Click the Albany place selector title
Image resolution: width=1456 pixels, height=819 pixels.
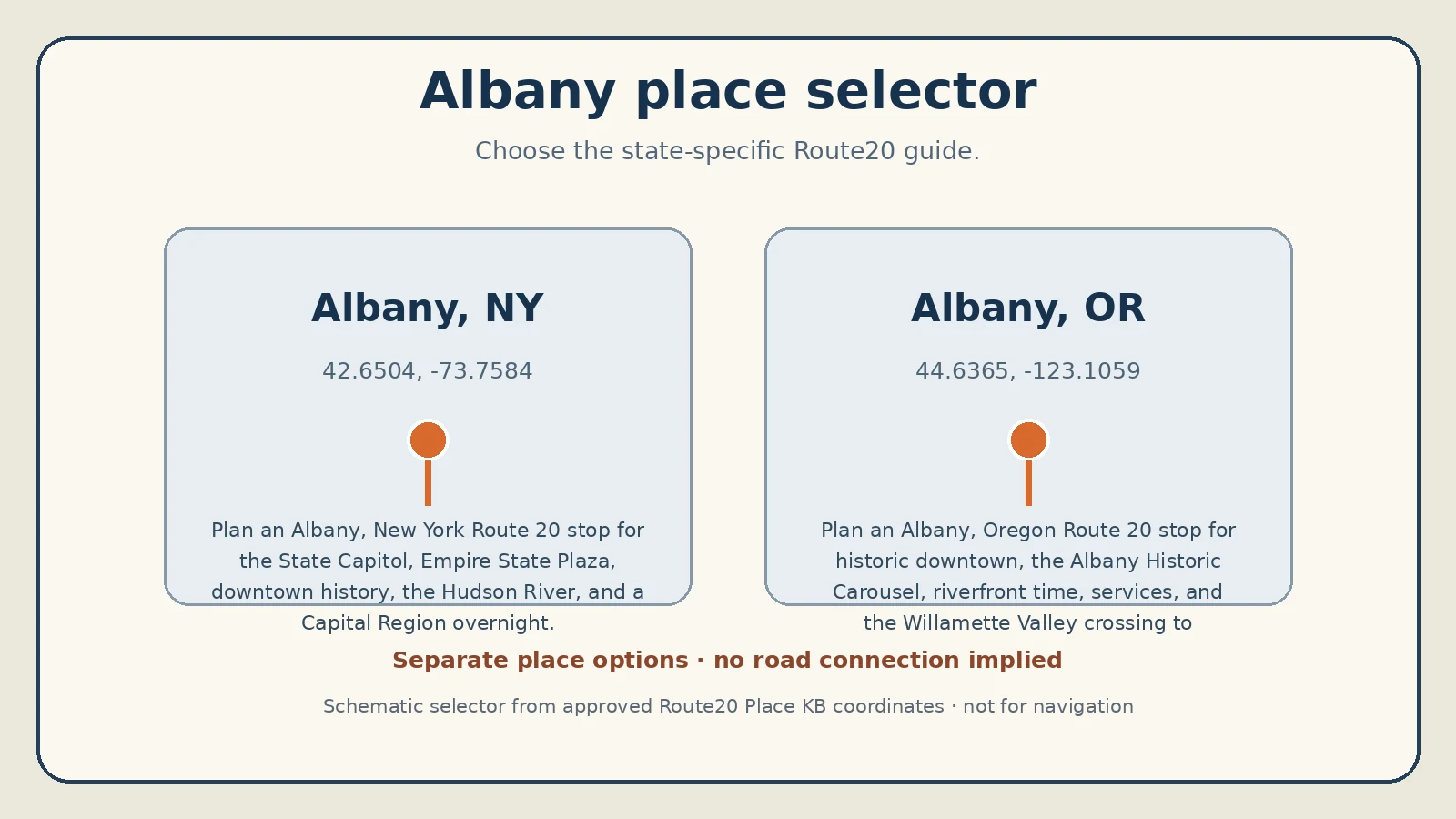(x=728, y=92)
